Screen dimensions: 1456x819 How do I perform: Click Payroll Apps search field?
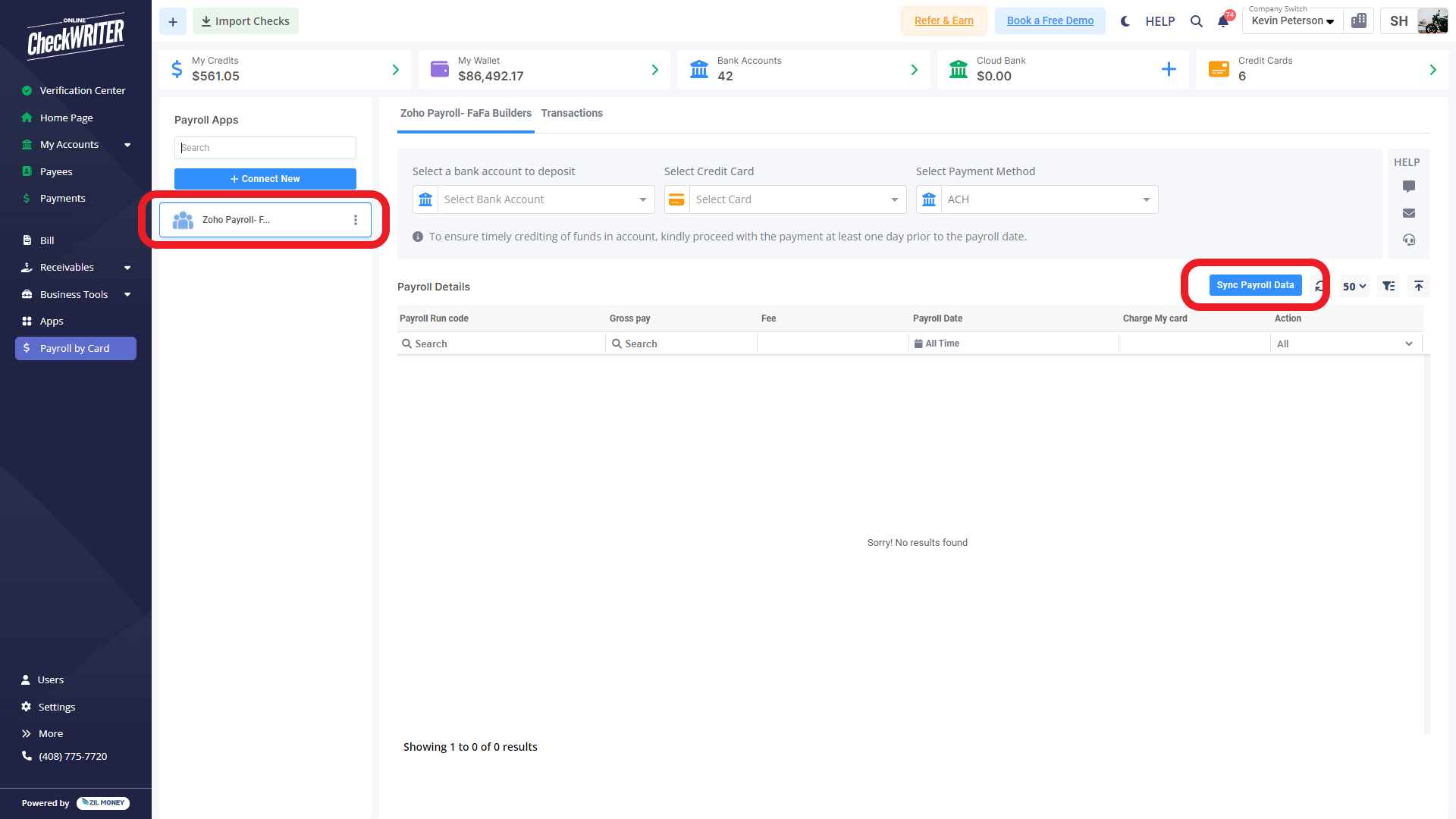point(265,148)
